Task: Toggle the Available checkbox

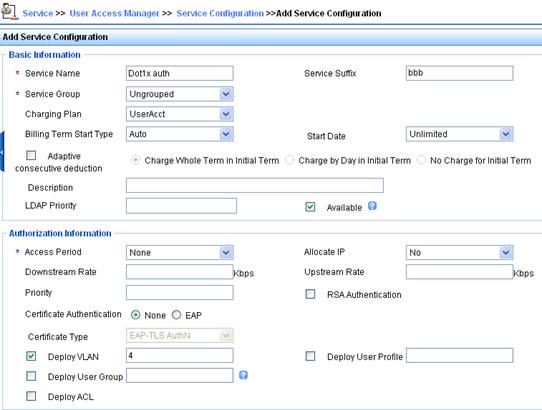Action: tap(310, 207)
